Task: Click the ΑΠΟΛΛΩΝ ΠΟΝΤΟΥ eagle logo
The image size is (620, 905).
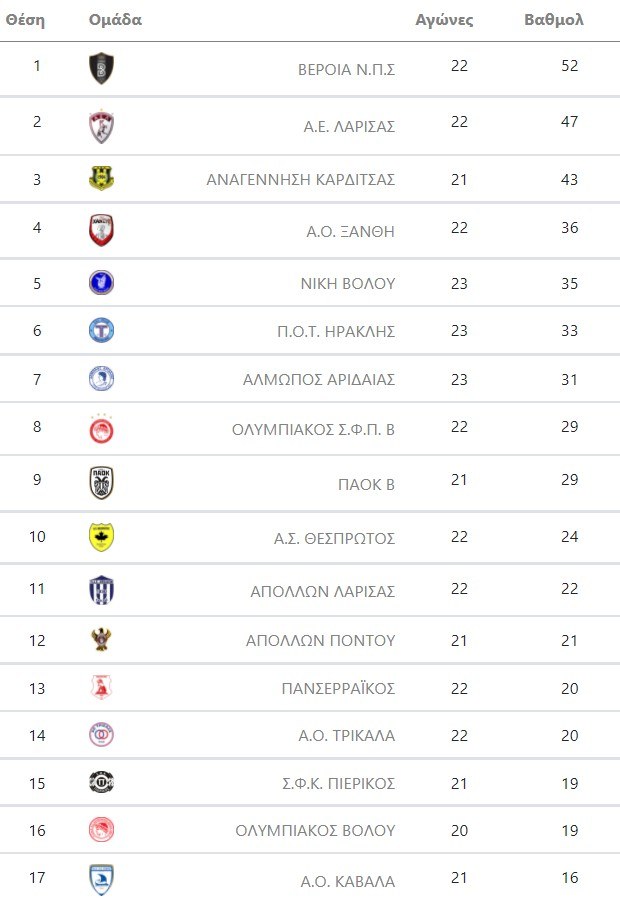Action: [x=101, y=640]
